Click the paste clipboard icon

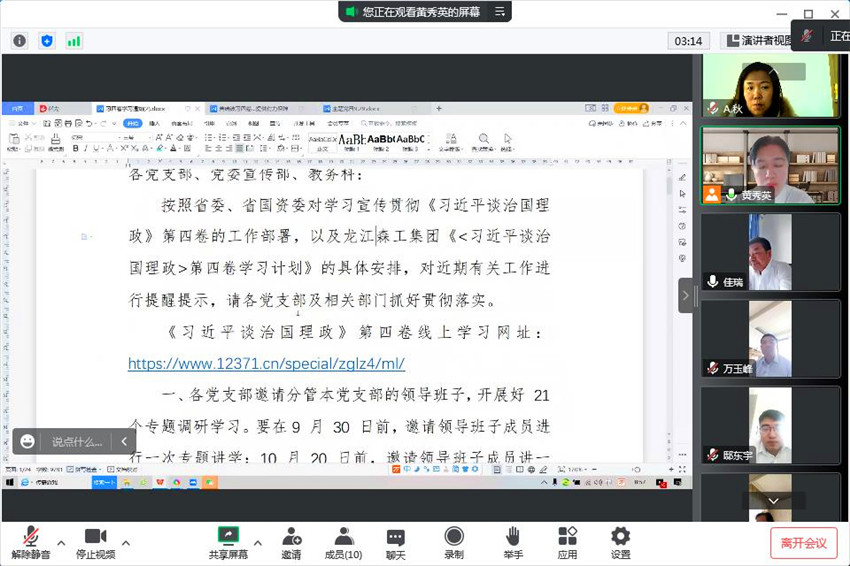[15, 141]
